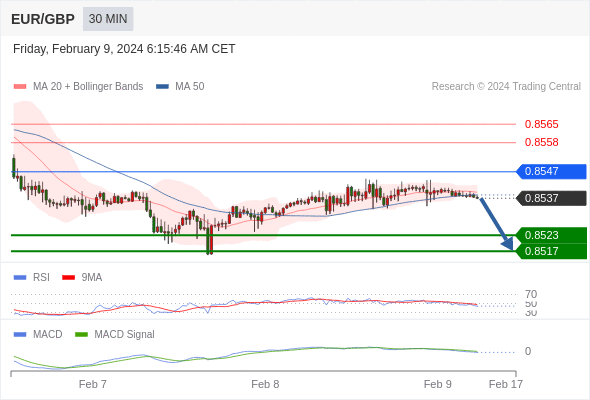Click 'MA 20 + Bollinger Bands' legend label
This screenshot has height=400, width=590.
(x=88, y=87)
